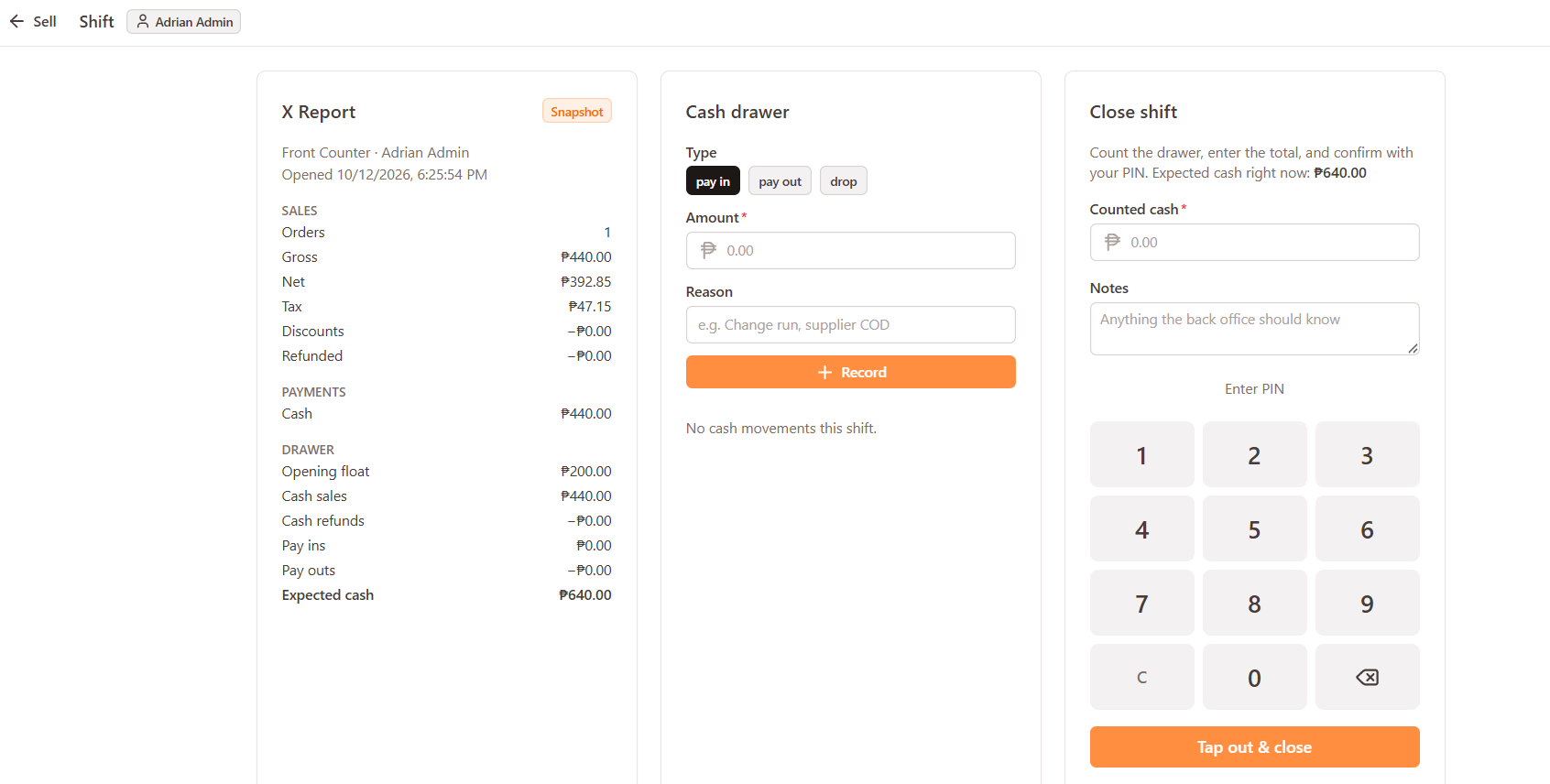Click the 'Opened 10/12/2026, 6:25:54 PM' text
Image resolution: width=1550 pixels, height=784 pixels.
385,175
